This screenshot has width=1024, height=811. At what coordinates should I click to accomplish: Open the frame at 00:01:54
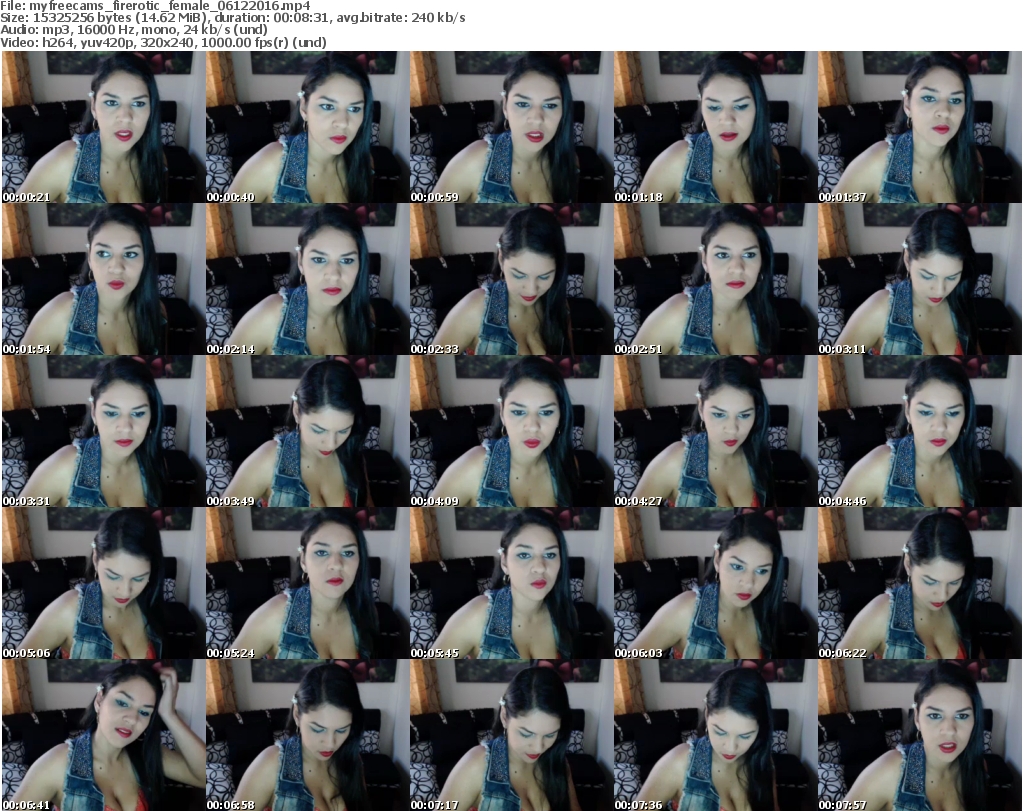[x=103, y=279]
